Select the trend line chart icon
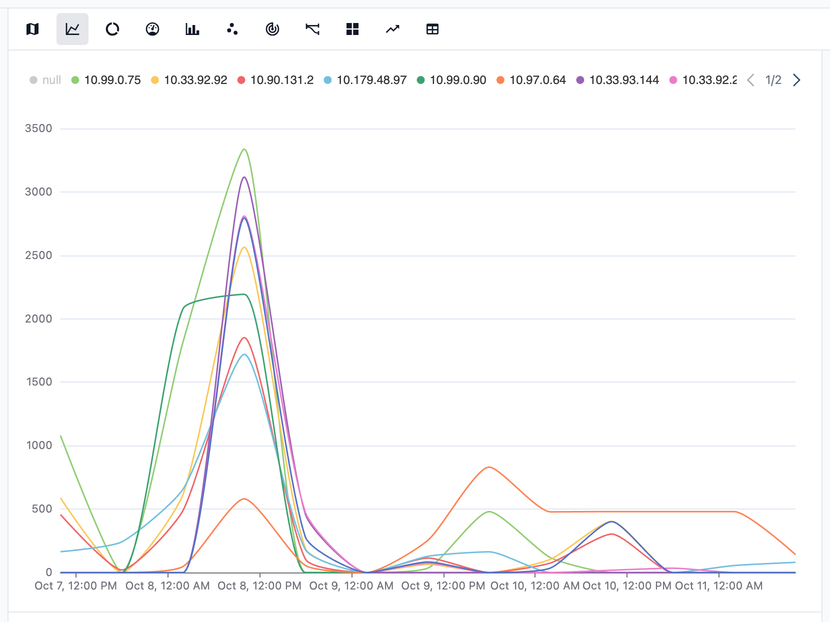This screenshot has width=830, height=622. click(x=392, y=29)
